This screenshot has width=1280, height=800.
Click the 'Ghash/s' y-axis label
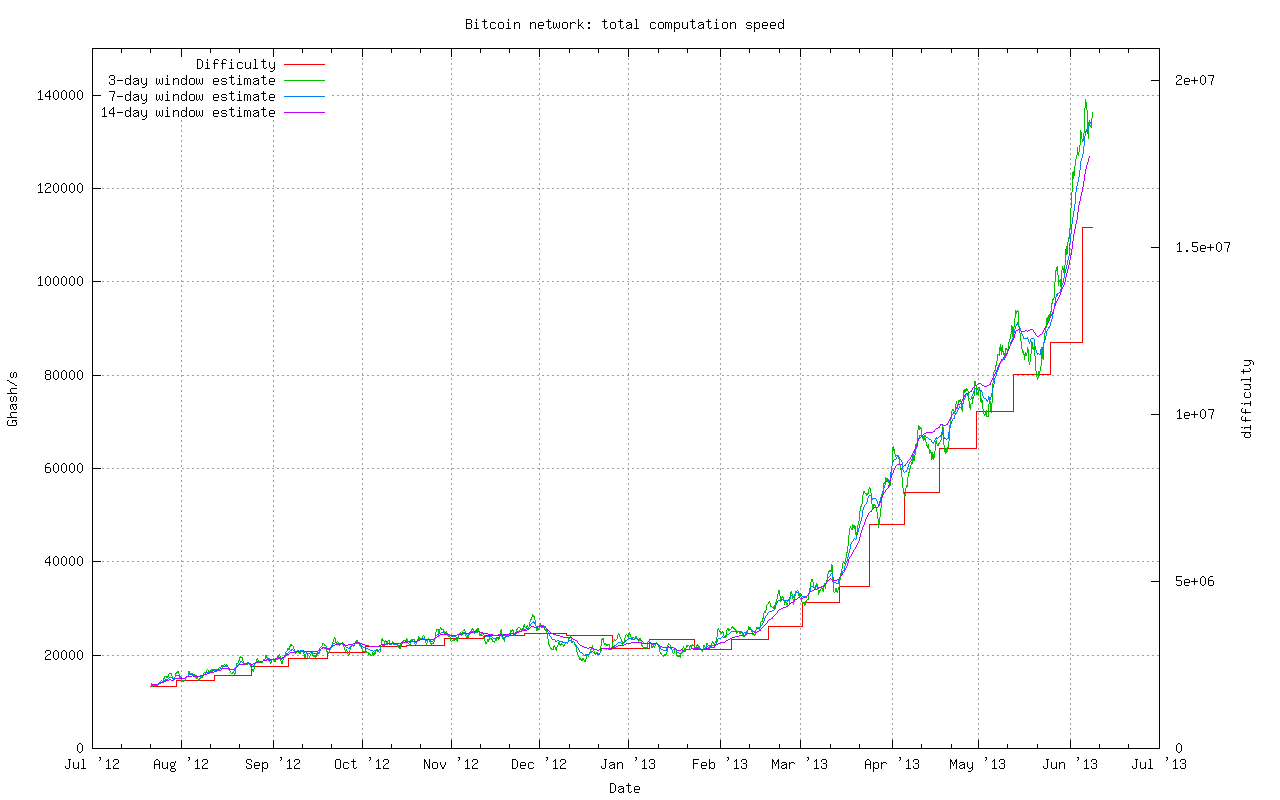pos(13,398)
